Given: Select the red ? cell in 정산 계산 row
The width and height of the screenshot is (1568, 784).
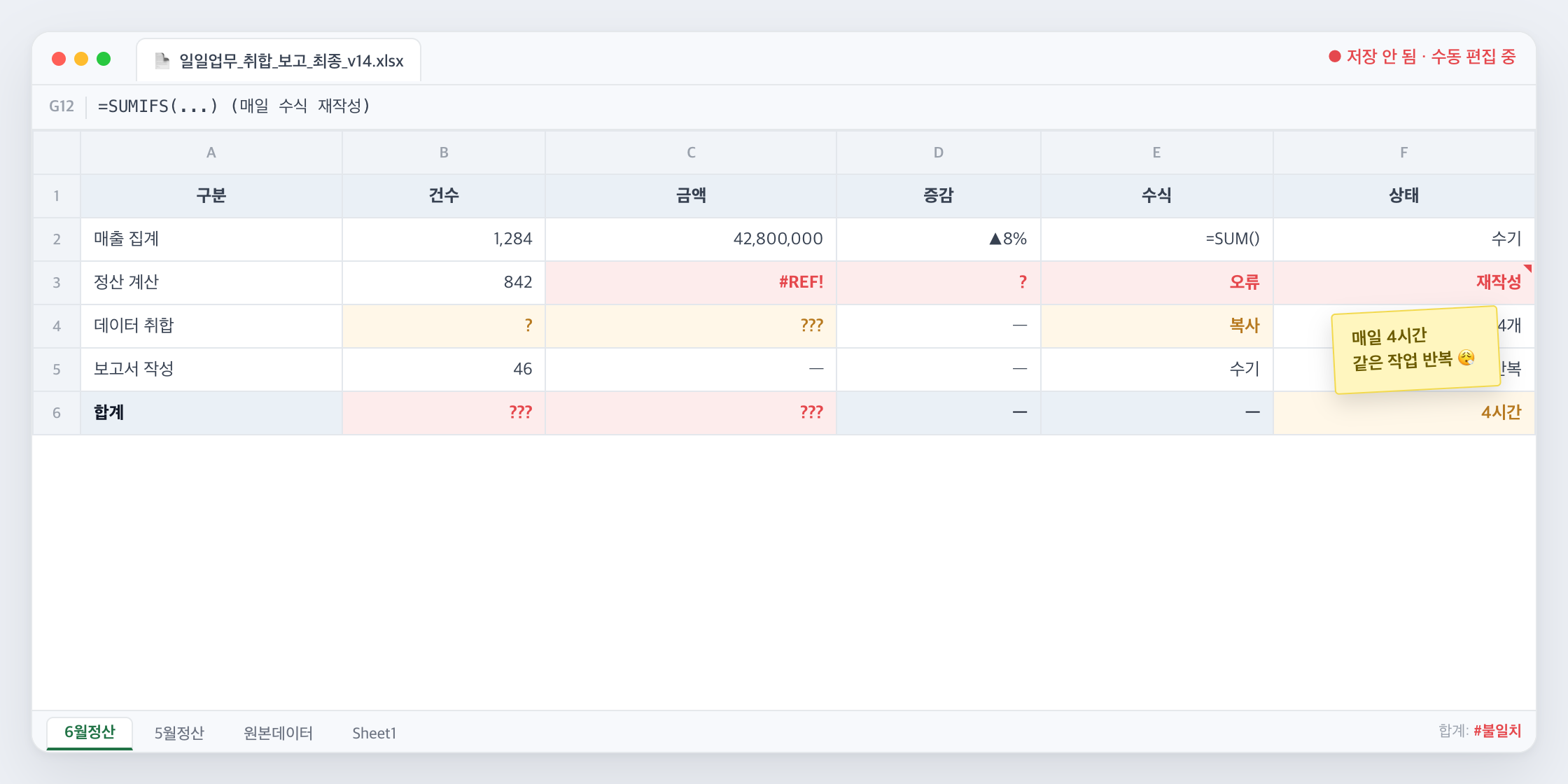Looking at the screenshot, I should point(939,283).
